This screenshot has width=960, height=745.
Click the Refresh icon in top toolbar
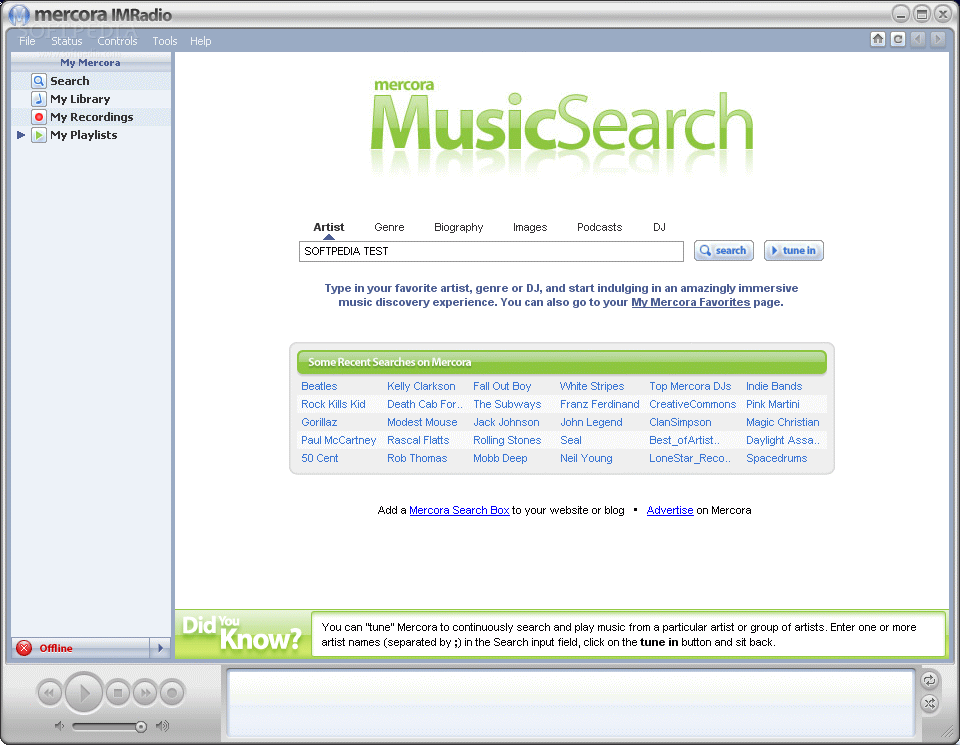tap(898, 39)
